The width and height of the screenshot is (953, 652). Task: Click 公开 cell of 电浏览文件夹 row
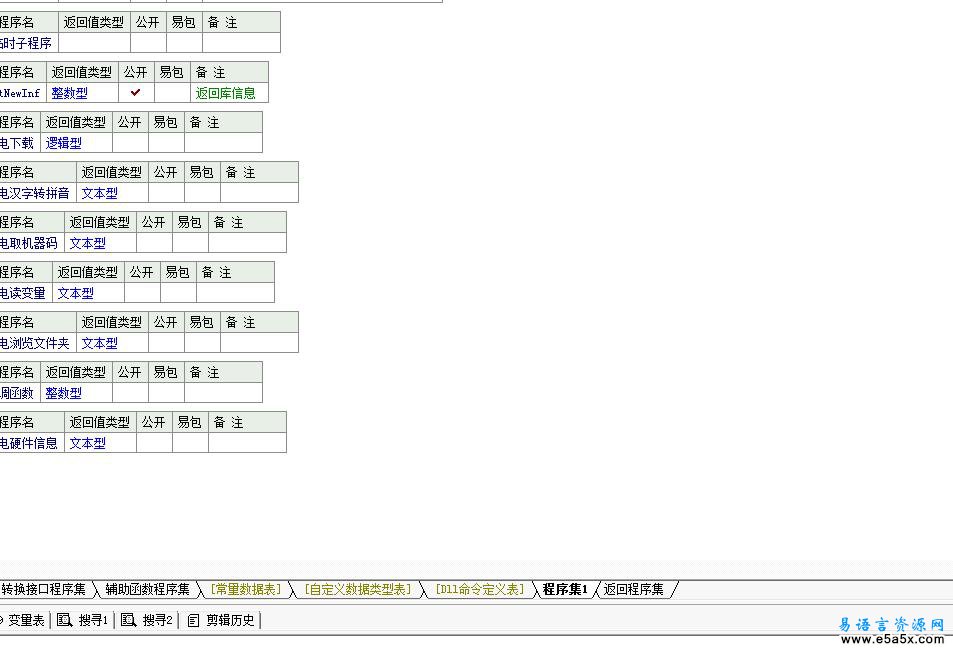pos(166,343)
